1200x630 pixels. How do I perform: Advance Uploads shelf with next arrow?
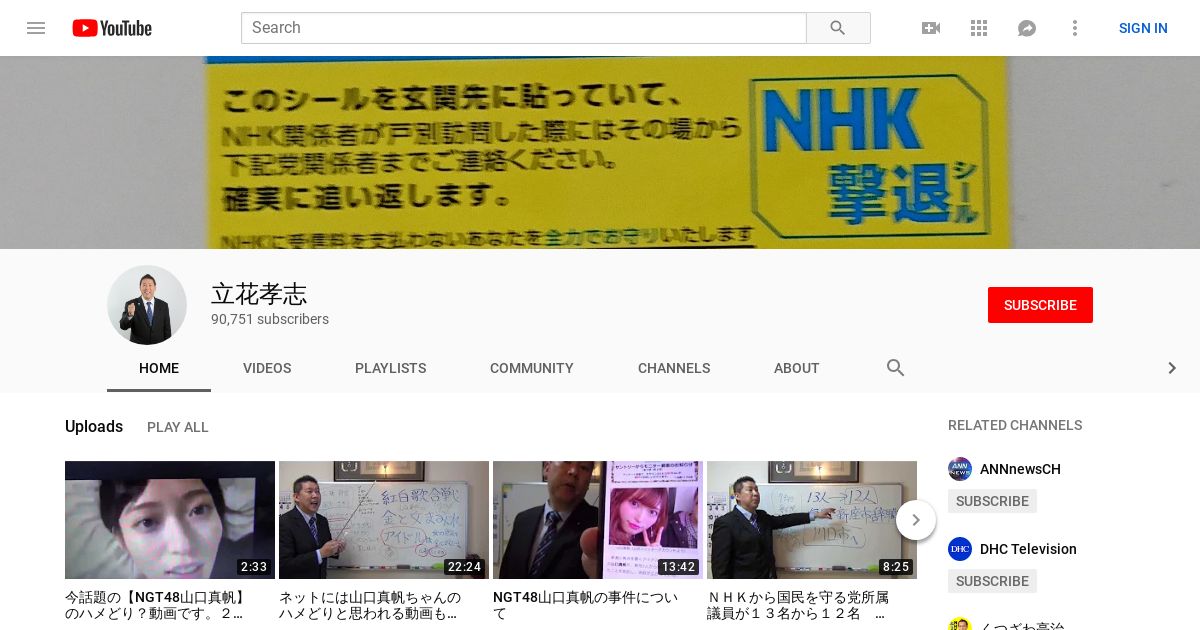916,520
